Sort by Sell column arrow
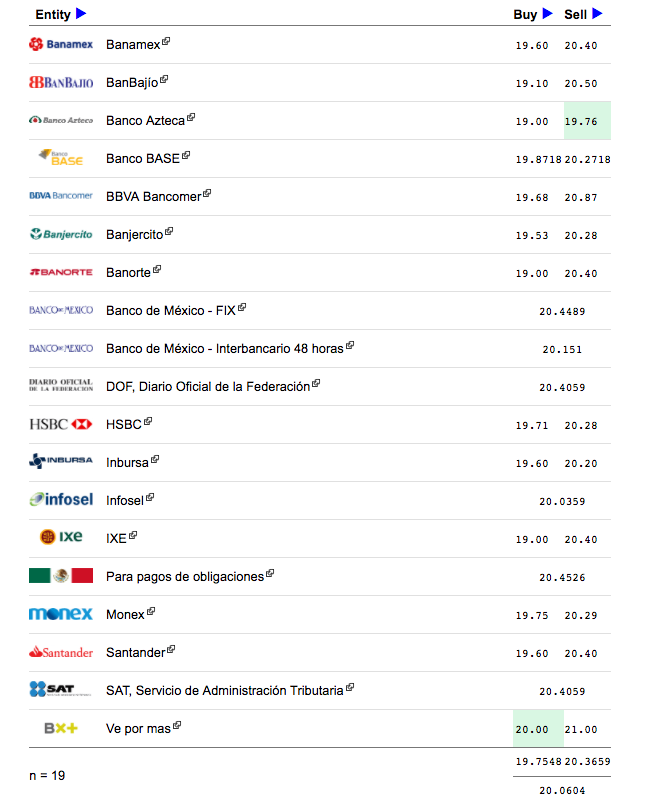The width and height of the screenshot is (646, 802). [597, 14]
